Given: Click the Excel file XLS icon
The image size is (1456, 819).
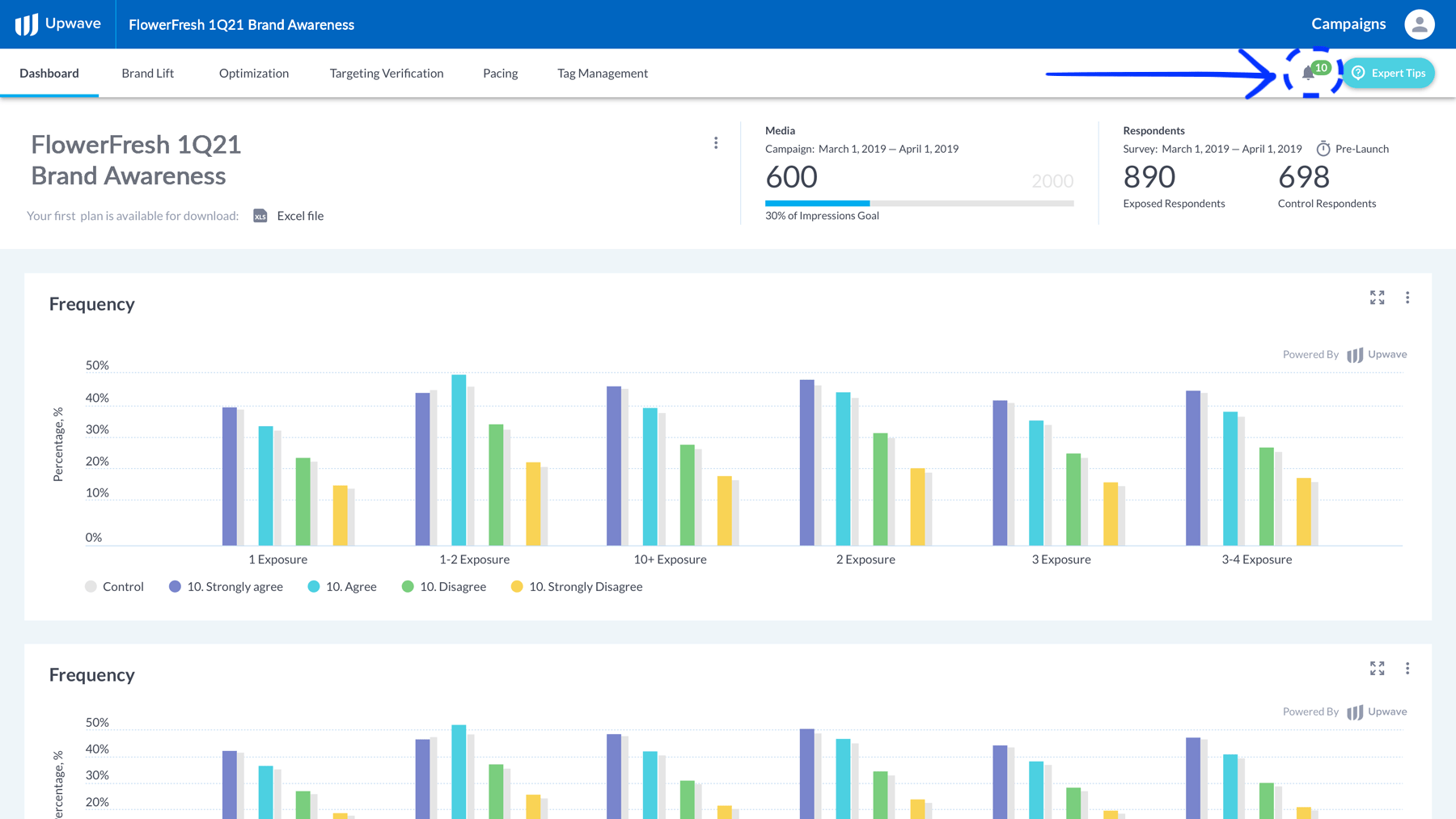Looking at the screenshot, I should [x=260, y=216].
